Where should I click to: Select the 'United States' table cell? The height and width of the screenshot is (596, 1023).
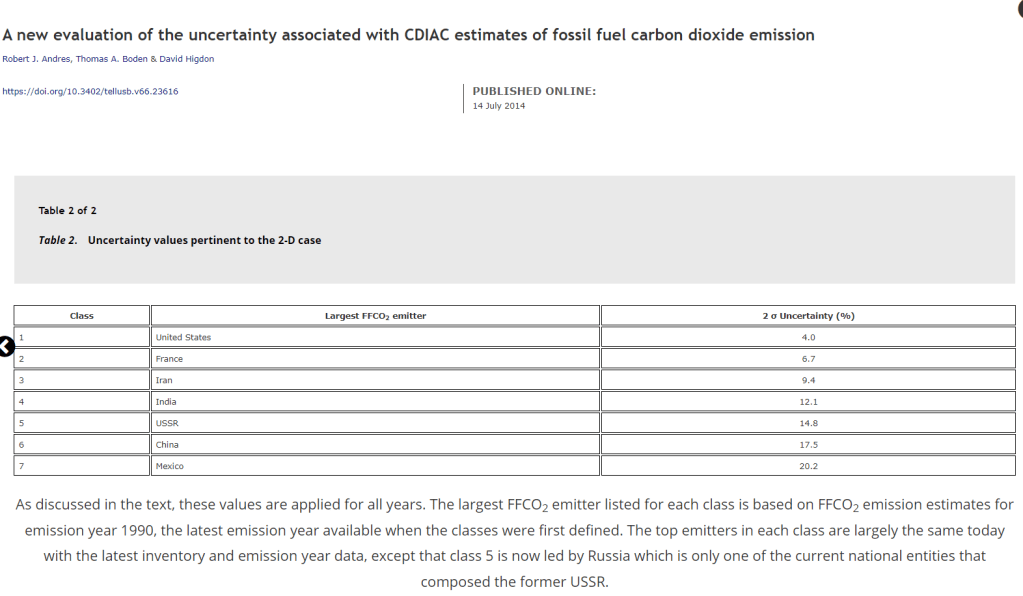[x=184, y=337]
